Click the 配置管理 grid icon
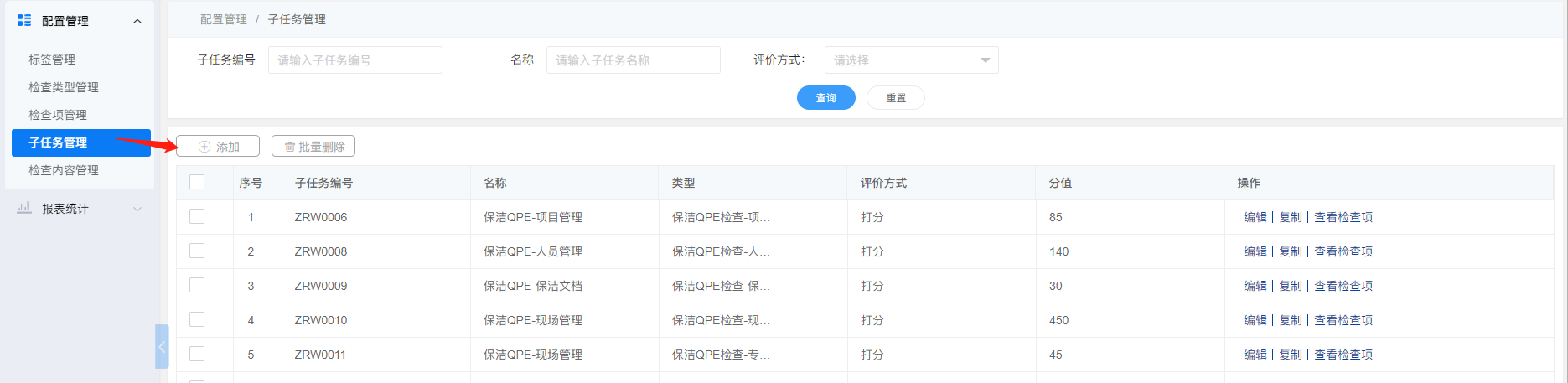 pos(24,20)
